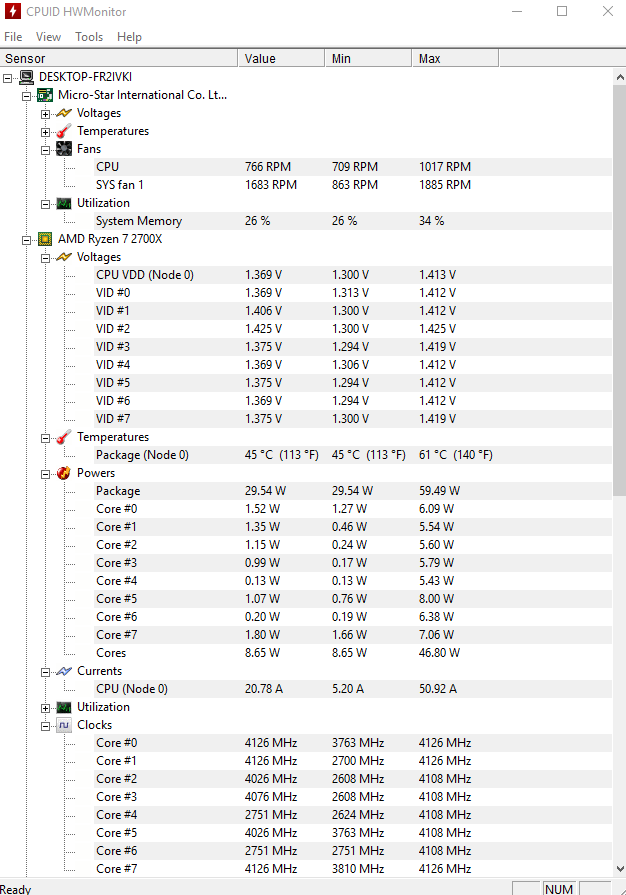The image size is (626, 895).
Task: Select the Fans sensor icon
Action: coord(62,148)
